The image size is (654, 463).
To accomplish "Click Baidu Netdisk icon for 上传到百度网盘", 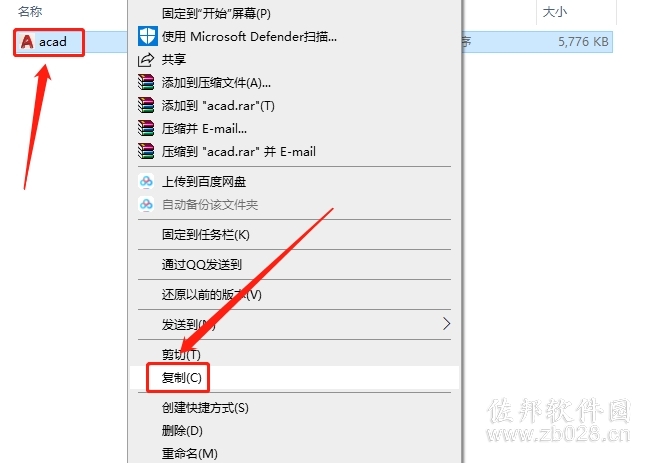I will 146,181.
